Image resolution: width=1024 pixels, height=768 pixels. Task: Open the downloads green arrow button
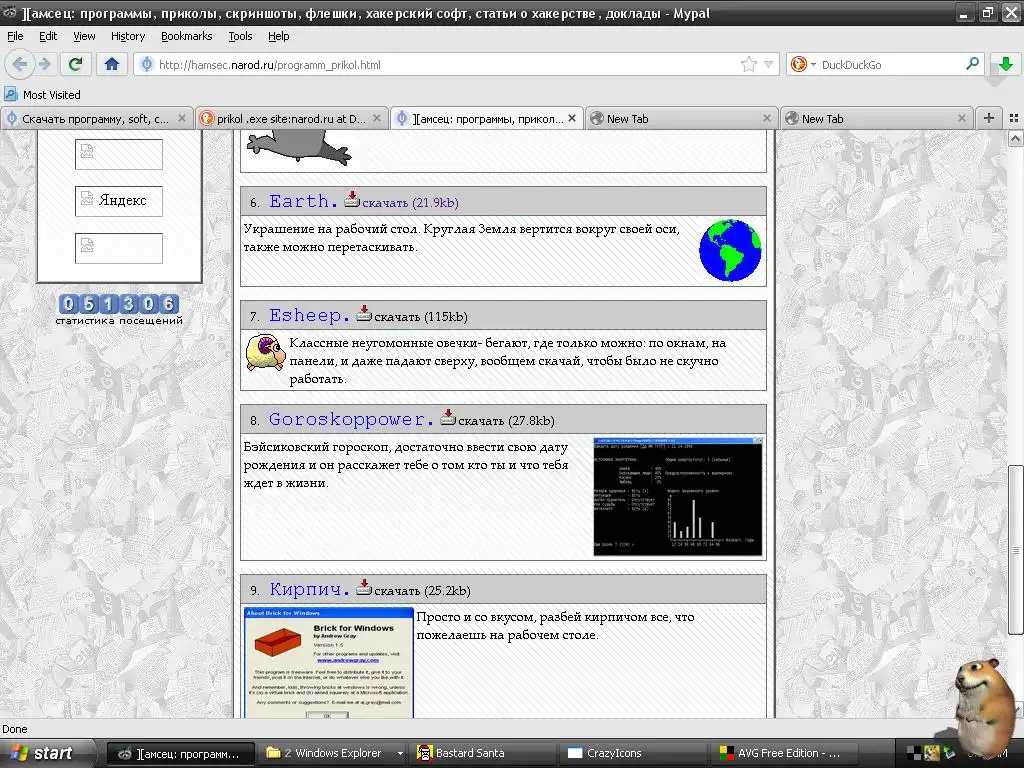1006,64
